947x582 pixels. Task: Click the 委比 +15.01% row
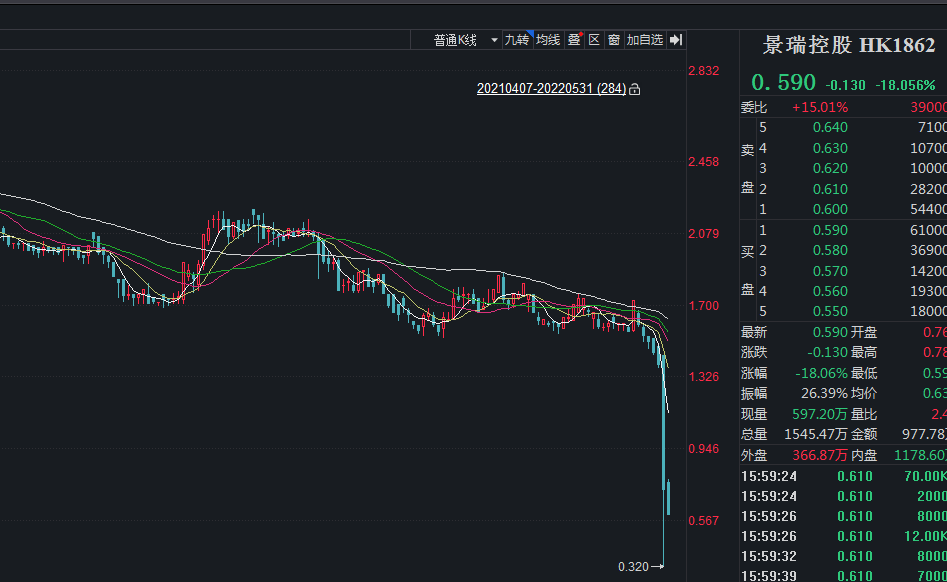[x=820, y=107]
